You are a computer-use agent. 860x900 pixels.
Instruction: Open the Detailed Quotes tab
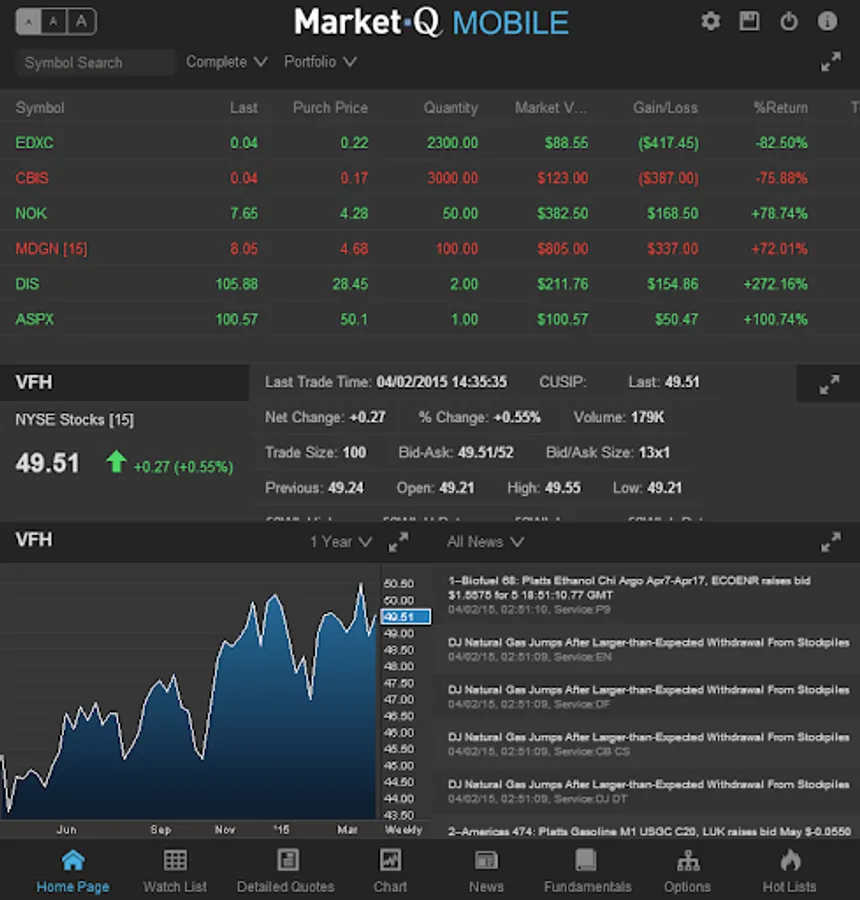pos(286,871)
